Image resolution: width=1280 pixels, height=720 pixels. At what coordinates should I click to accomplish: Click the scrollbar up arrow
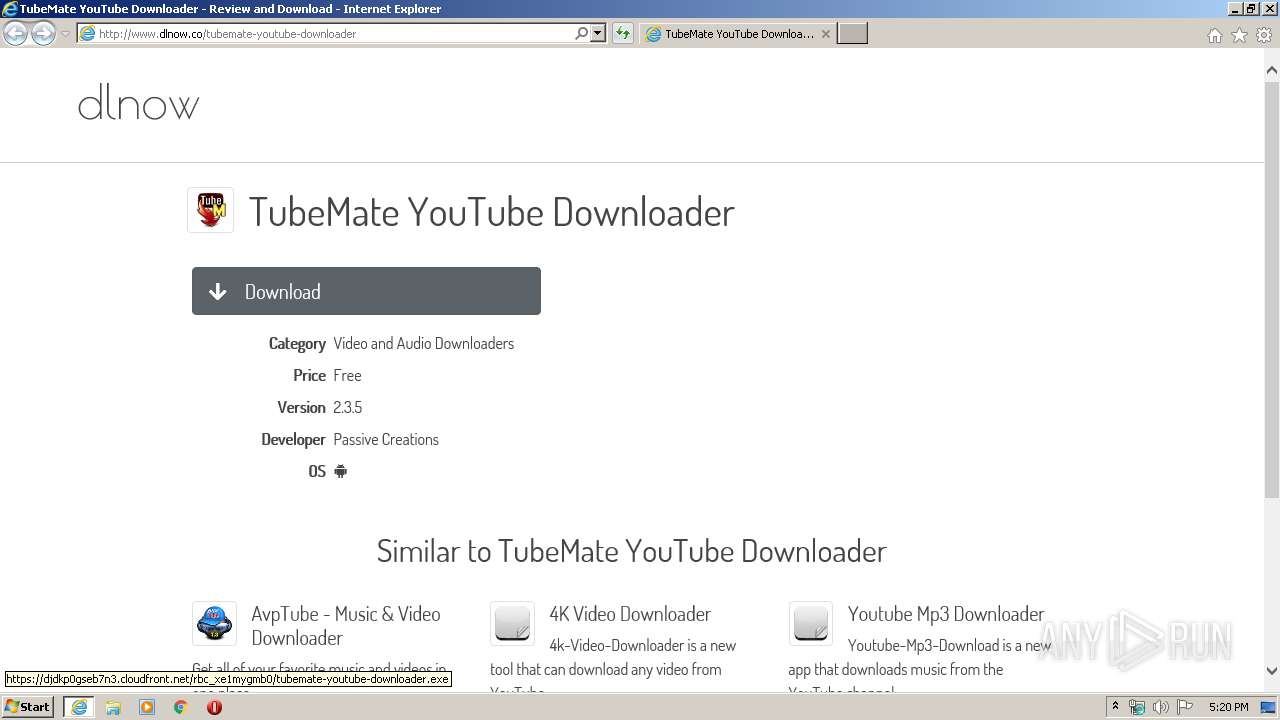tap(1272, 71)
